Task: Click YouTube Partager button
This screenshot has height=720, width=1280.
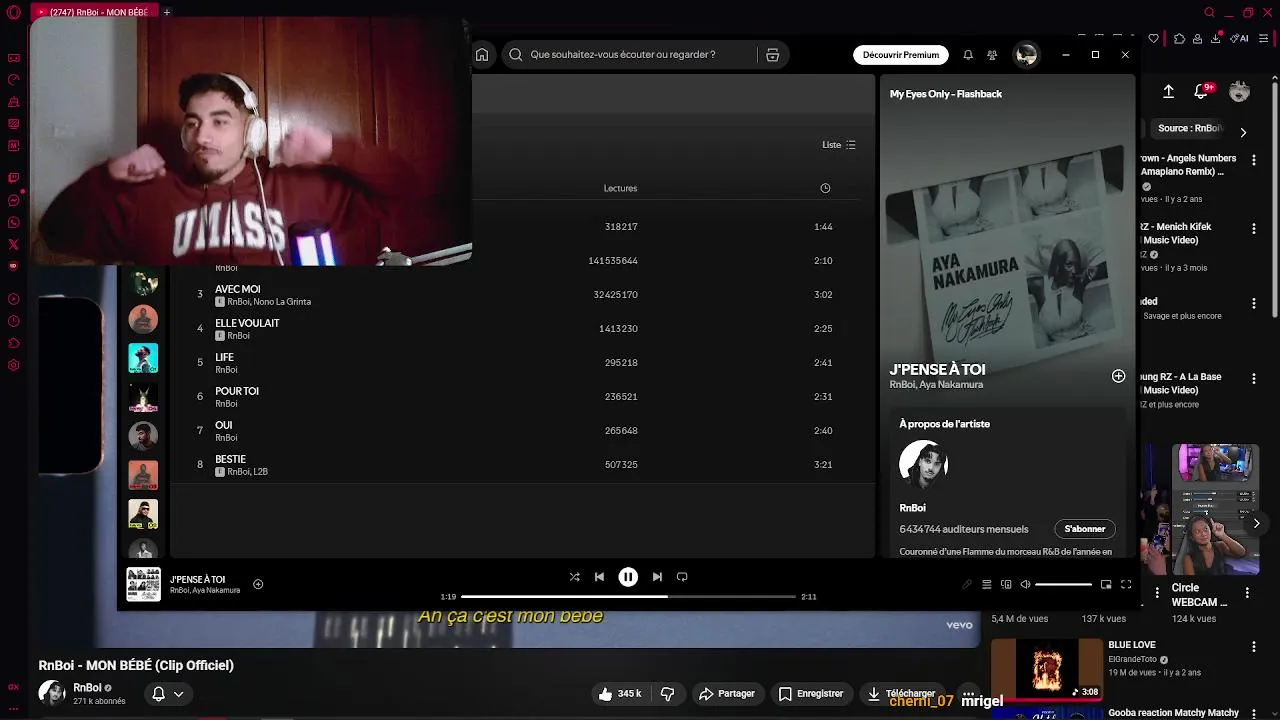Action: (x=727, y=694)
